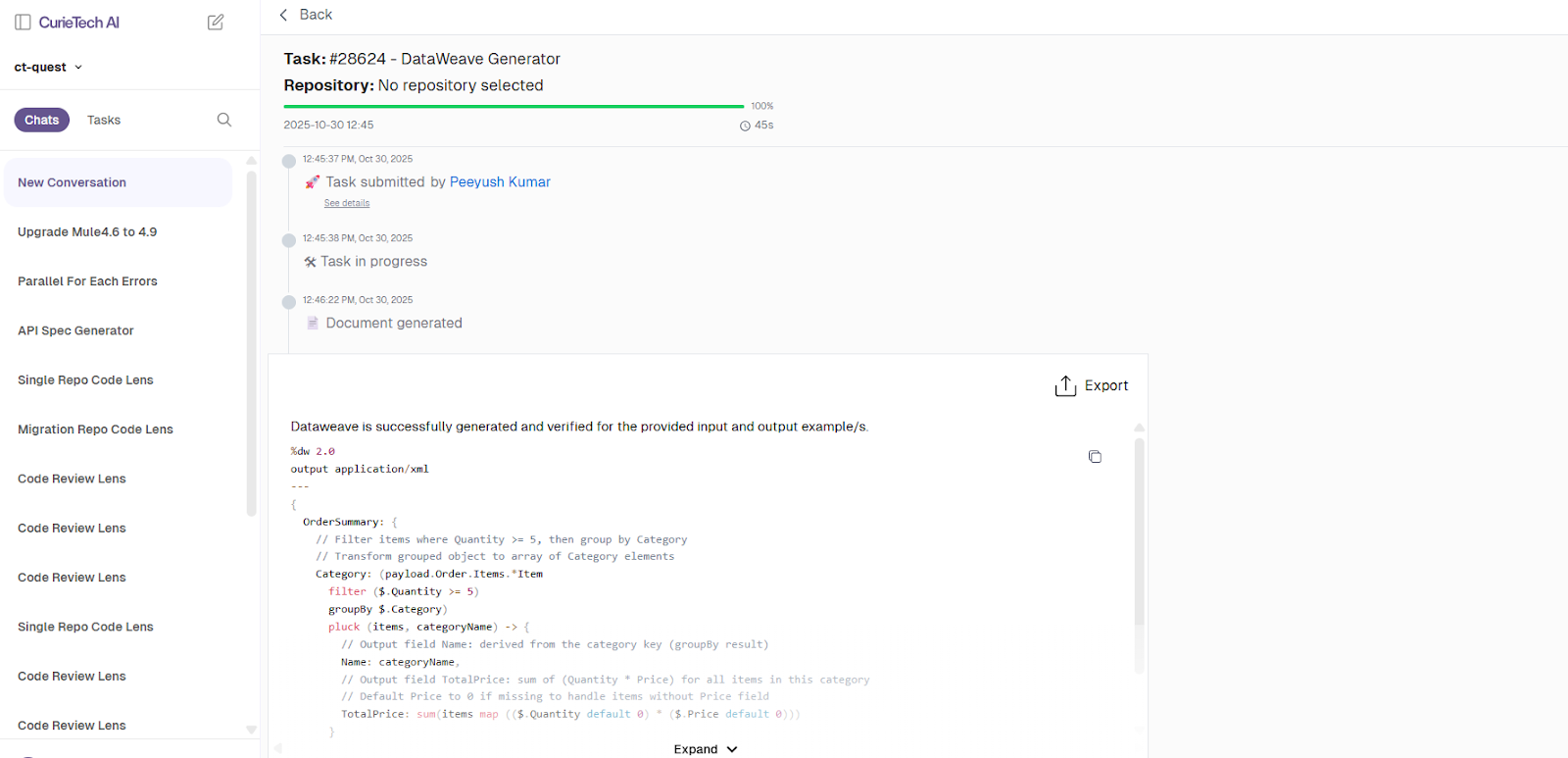Start a new chat with the compose pencil icon

click(216, 21)
